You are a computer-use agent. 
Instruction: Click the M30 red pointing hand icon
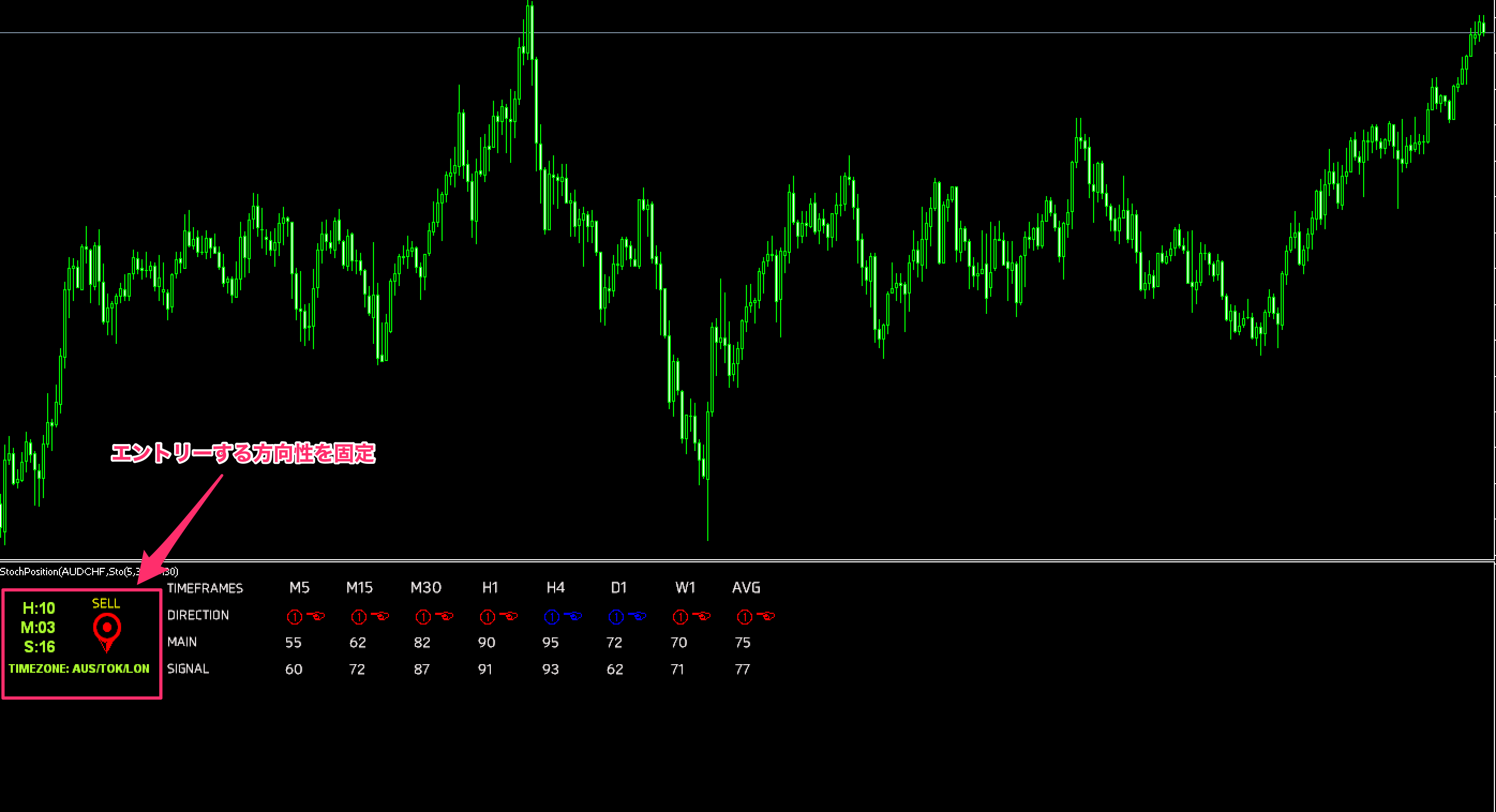[x=445, y=616]
